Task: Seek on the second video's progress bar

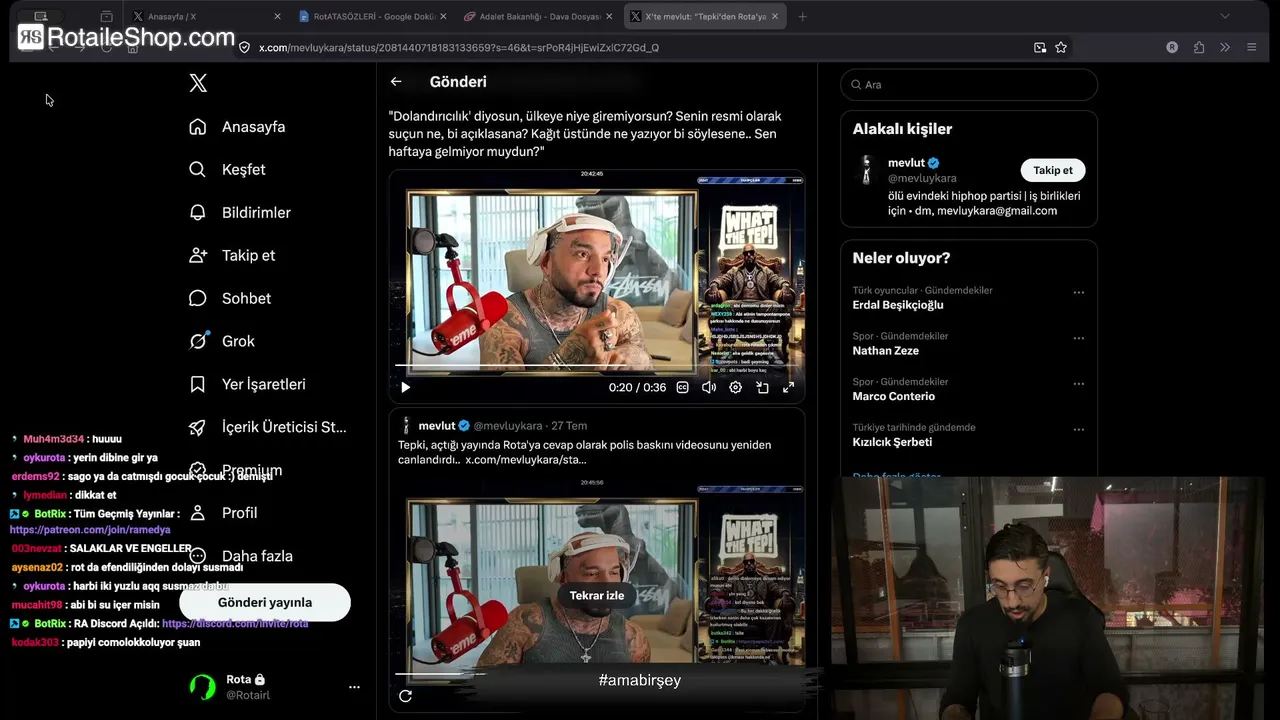Action: pos(596,673)
